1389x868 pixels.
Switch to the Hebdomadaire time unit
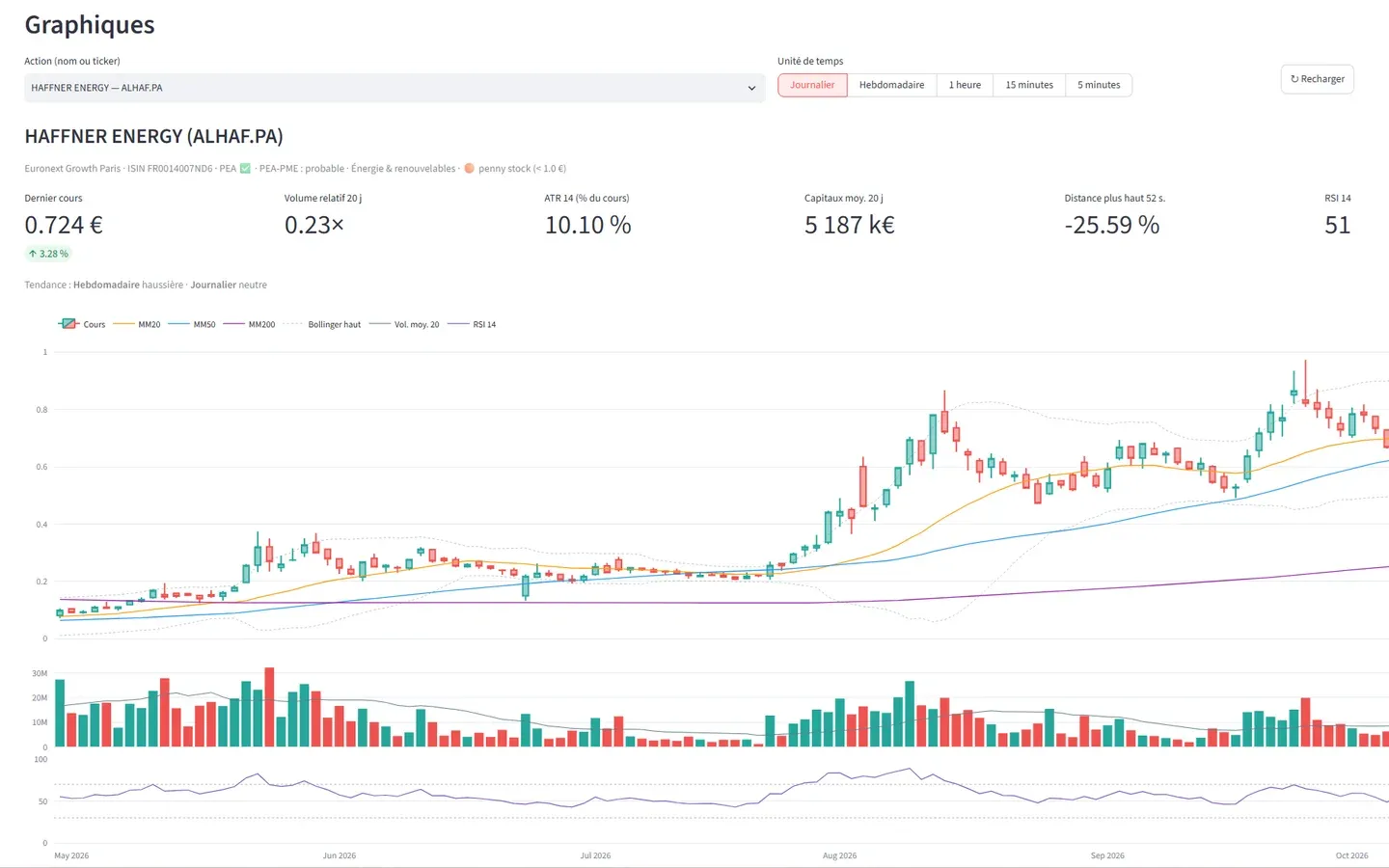click(891, 85)
